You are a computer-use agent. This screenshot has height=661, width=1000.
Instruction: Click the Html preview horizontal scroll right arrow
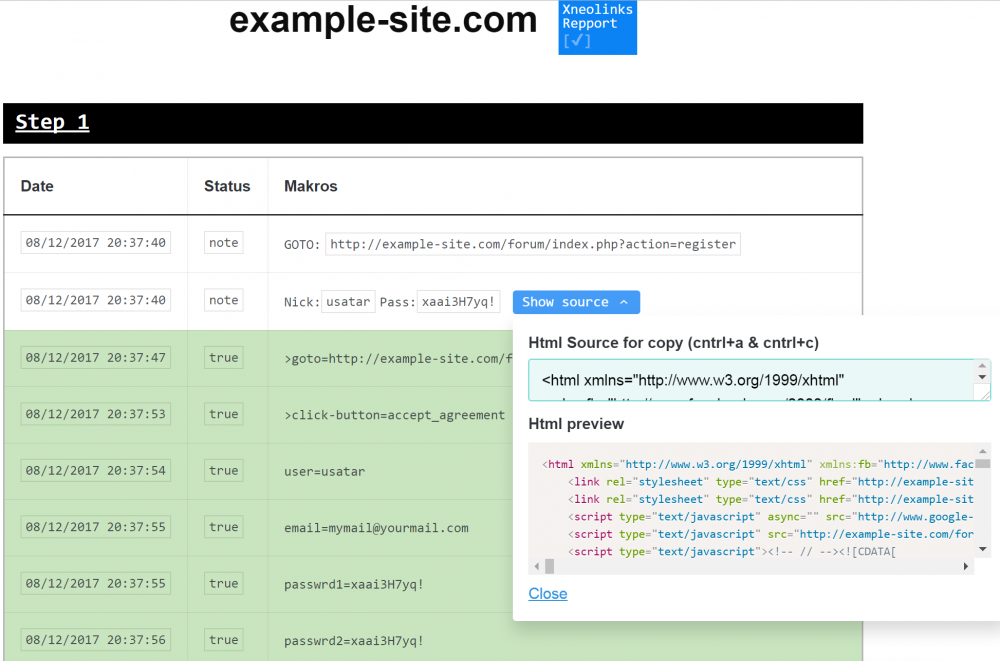click(966, 566)
